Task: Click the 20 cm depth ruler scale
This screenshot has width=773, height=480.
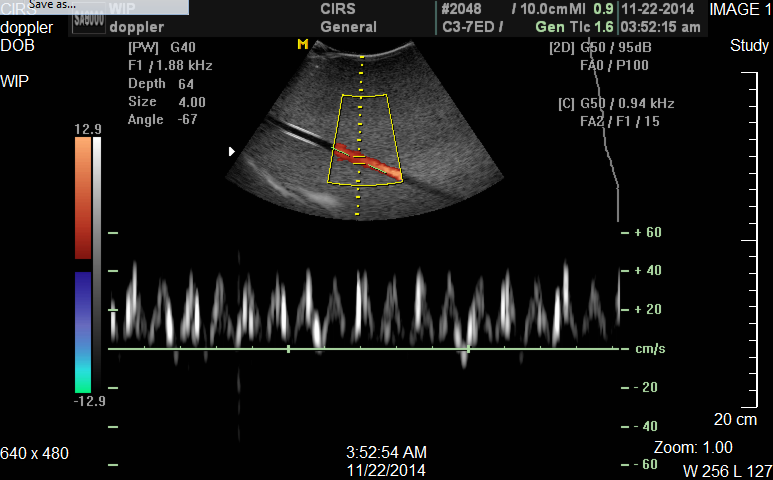Action: coord(749,240)
